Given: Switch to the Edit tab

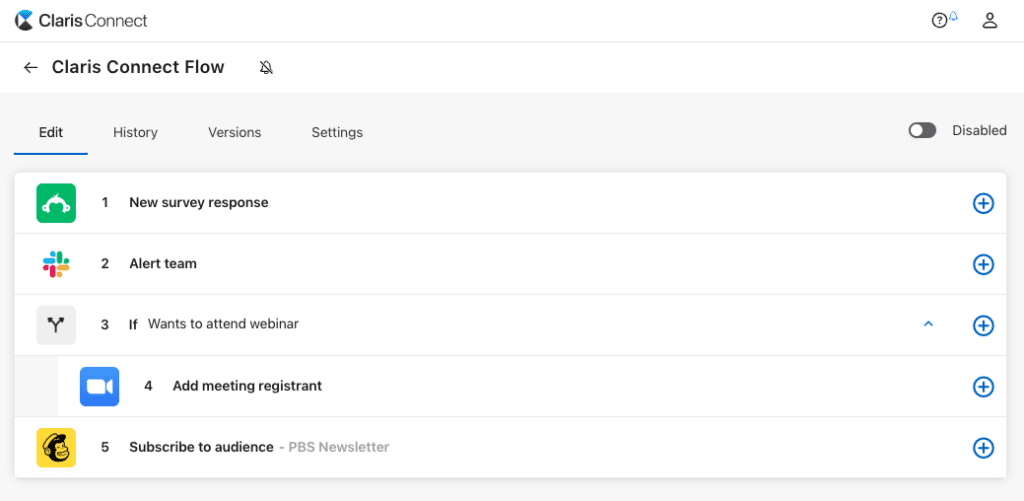Looking at the screenshot, I should click(51, 133).
